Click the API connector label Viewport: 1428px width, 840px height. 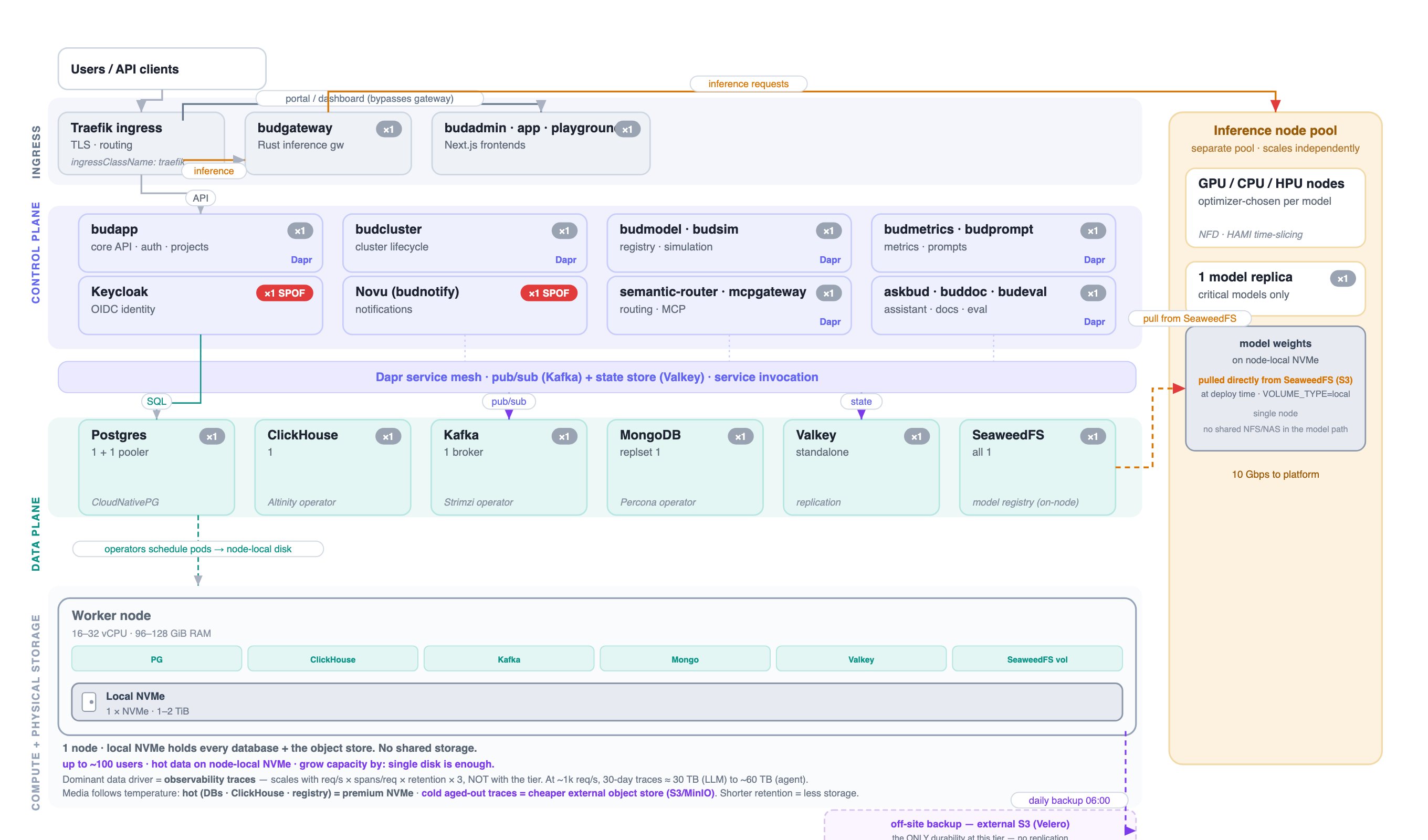pyautogui.click(x=201, y=198)
